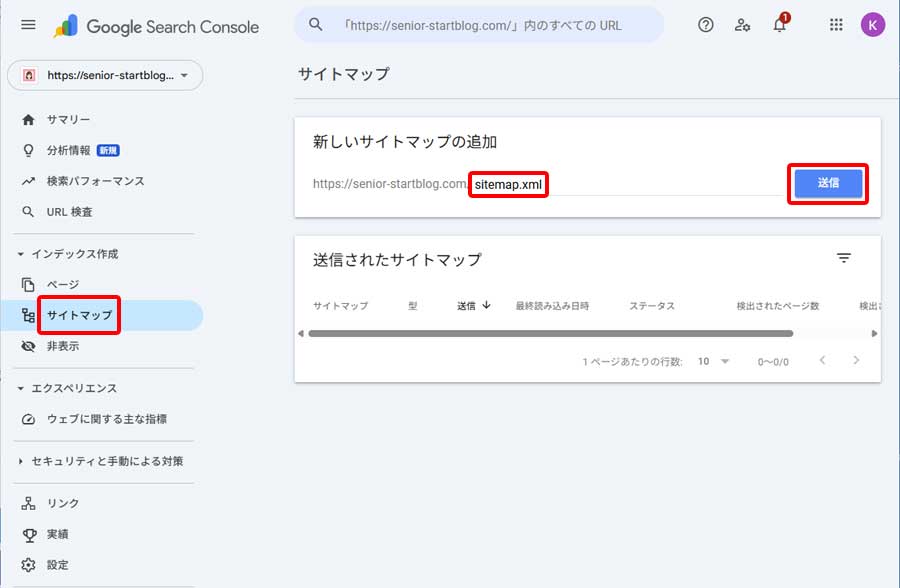The width and height of the screenshot is (900, 588).
Task: Open the property selector dropdown
Action: [104, 75]
